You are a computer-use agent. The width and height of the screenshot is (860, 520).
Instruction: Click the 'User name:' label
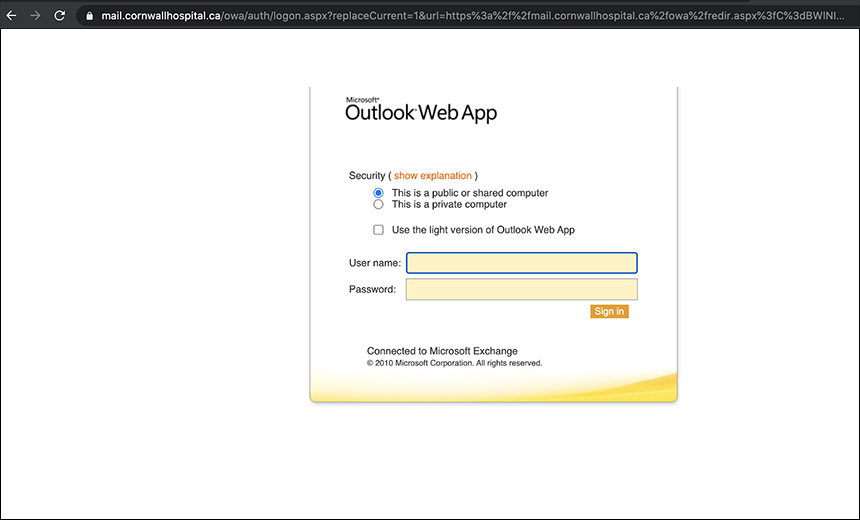click(x=375, y=263)
